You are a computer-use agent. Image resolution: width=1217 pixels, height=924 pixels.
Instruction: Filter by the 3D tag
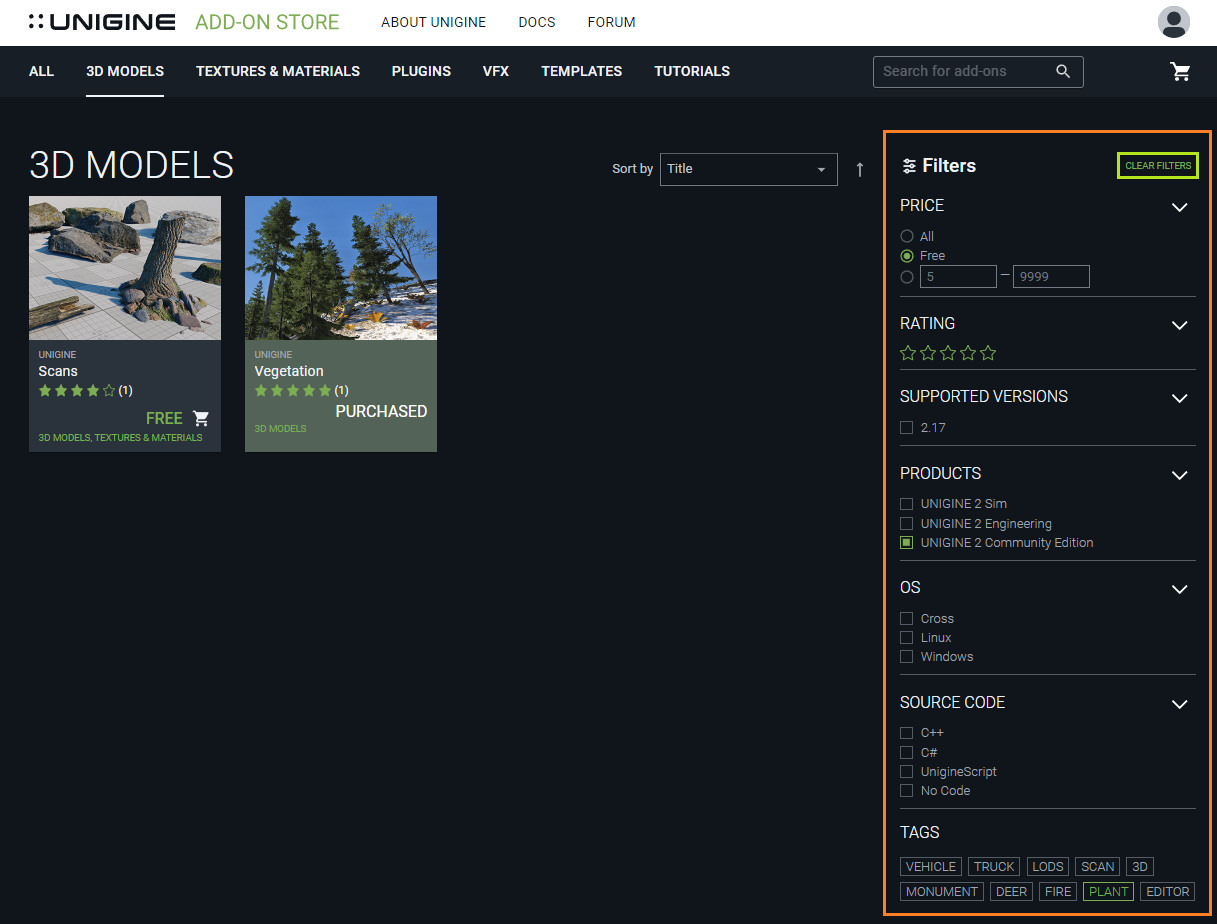[x=1140, y=867]
